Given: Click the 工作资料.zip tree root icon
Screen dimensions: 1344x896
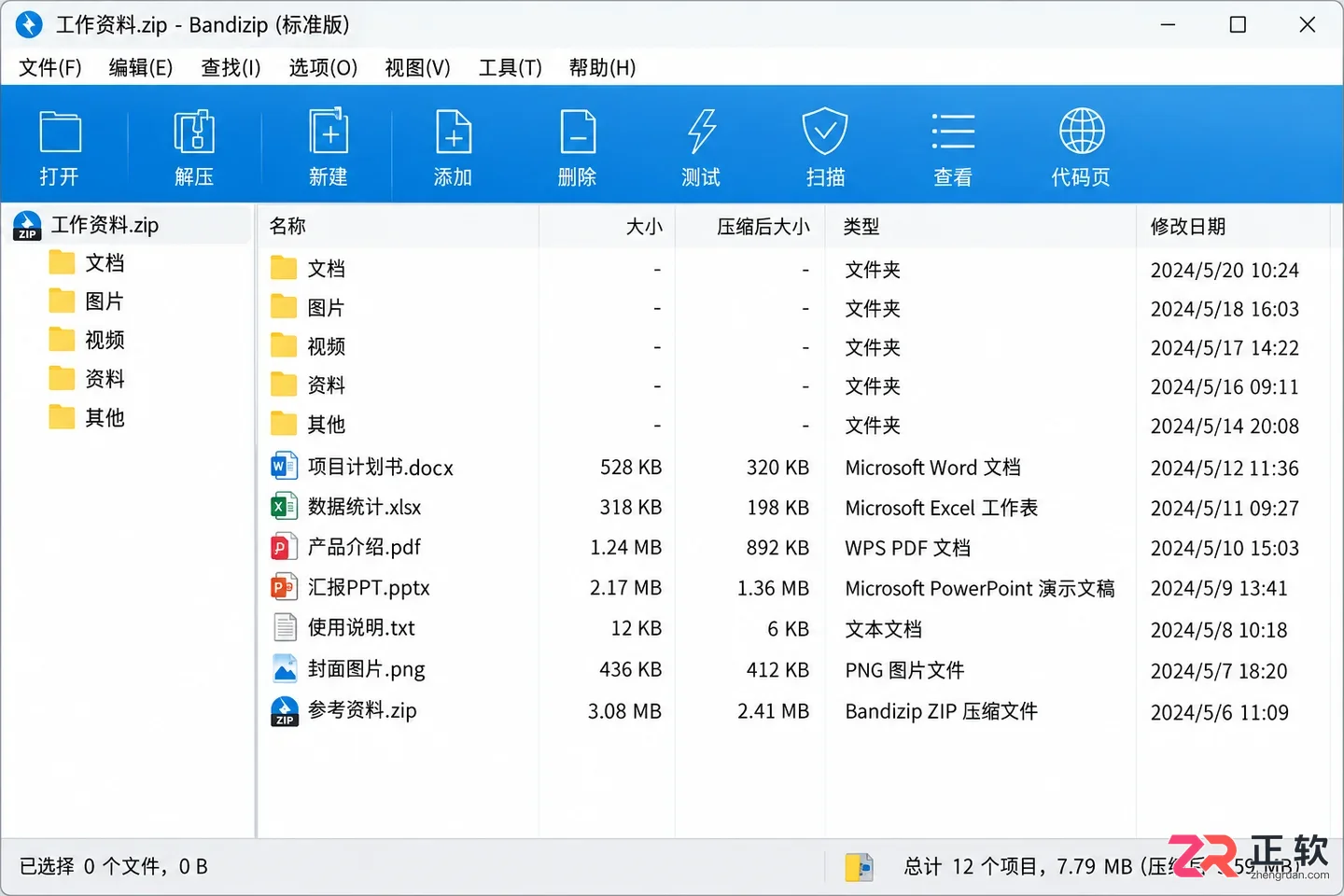Looking at the screenshot, I should [27, 225].
